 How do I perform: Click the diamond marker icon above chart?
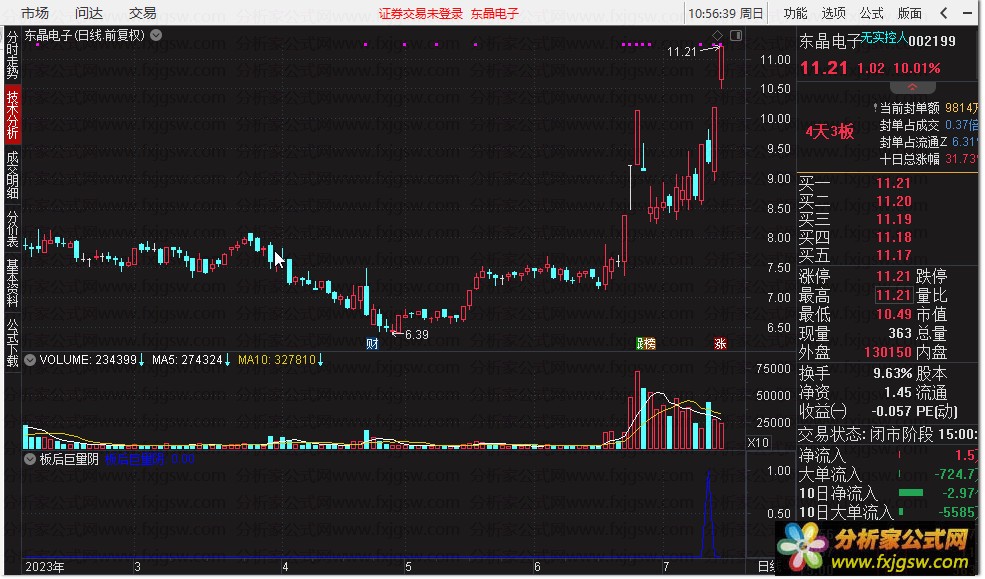717,35
